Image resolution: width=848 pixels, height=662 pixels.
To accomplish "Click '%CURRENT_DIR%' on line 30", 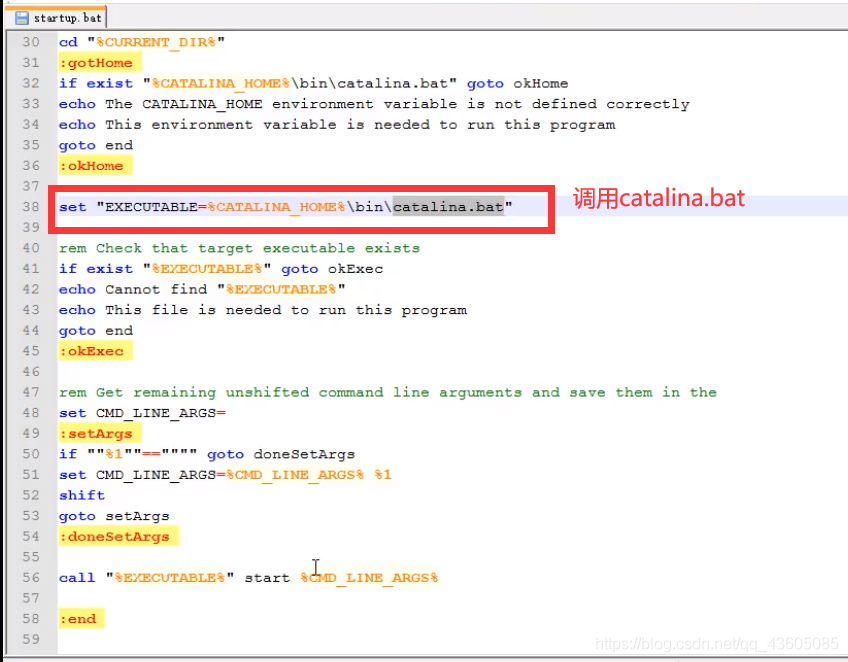I will [156, 42].
